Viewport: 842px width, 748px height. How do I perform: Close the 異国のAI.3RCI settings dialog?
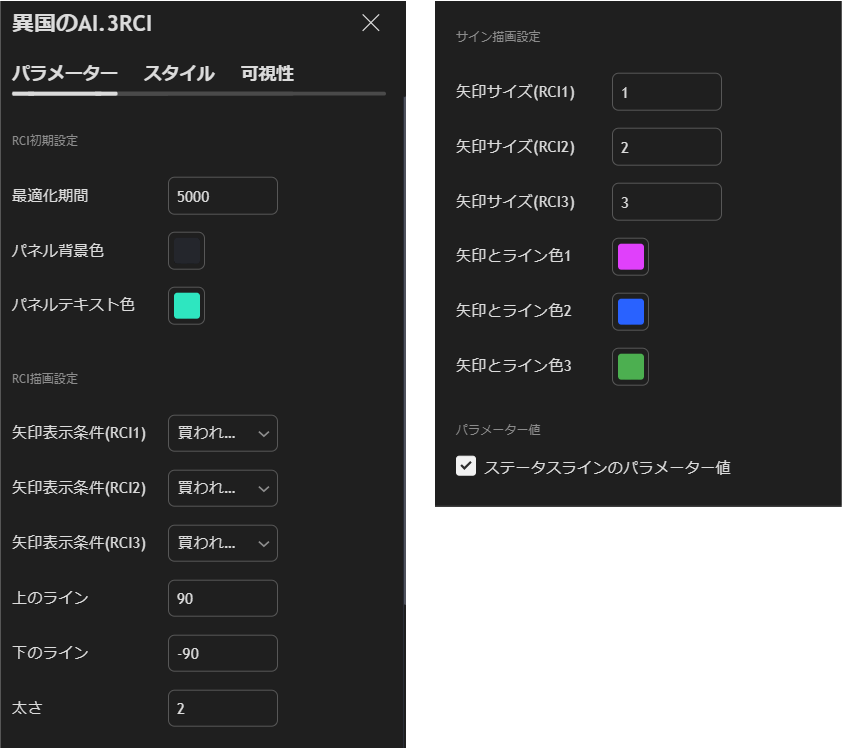click(371, 23)
